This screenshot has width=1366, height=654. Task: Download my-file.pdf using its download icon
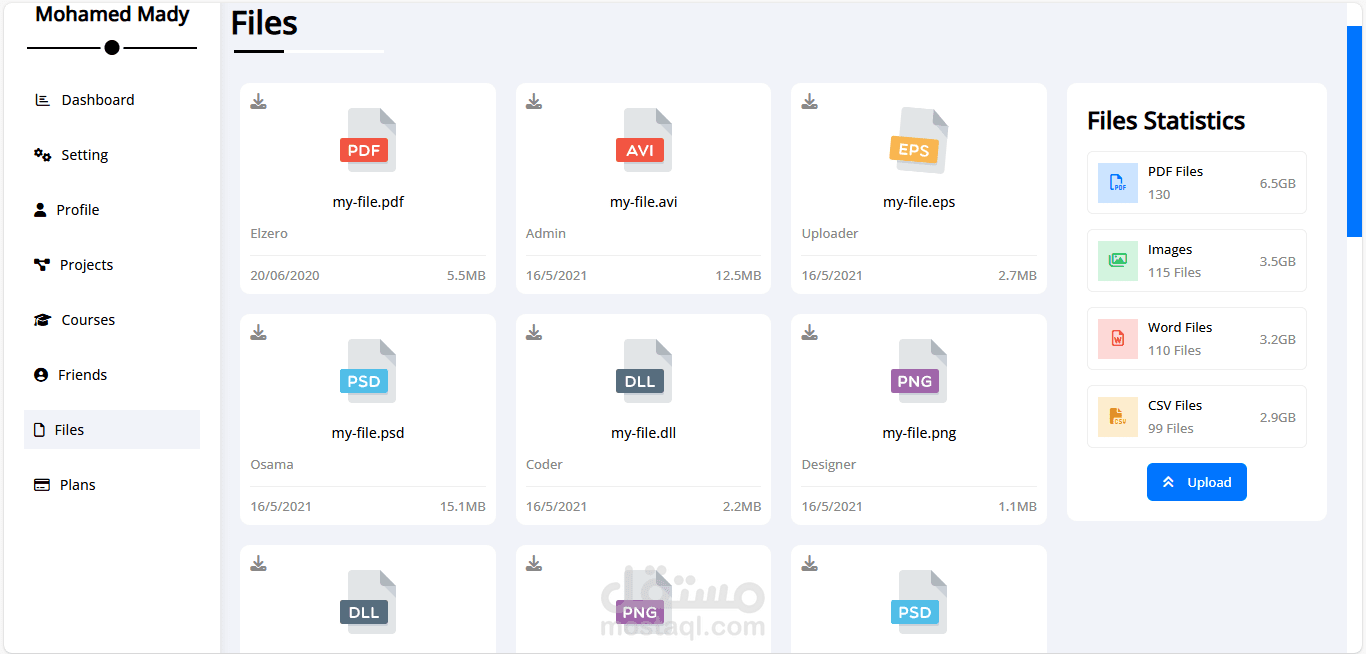[258, 101]
